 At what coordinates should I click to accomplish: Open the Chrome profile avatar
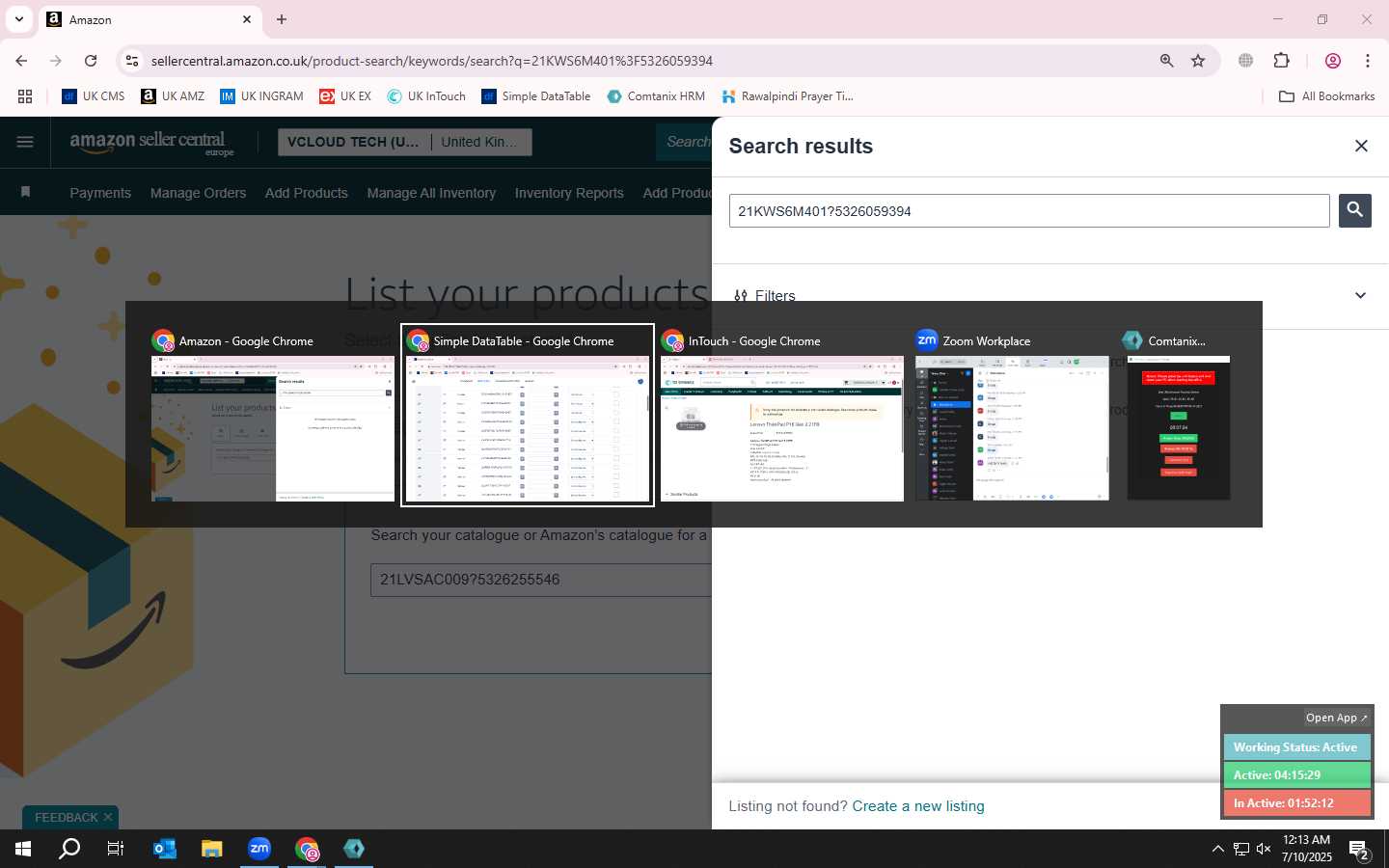[x=1333, y=61]
